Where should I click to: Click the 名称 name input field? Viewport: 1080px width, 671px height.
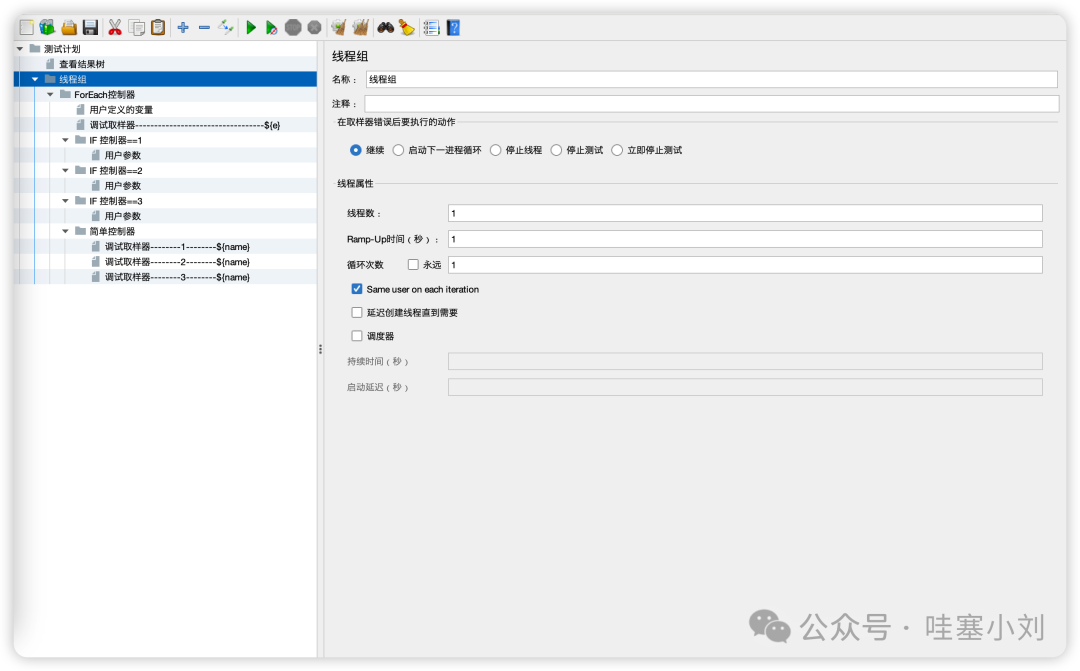click(x=712, y=79)
